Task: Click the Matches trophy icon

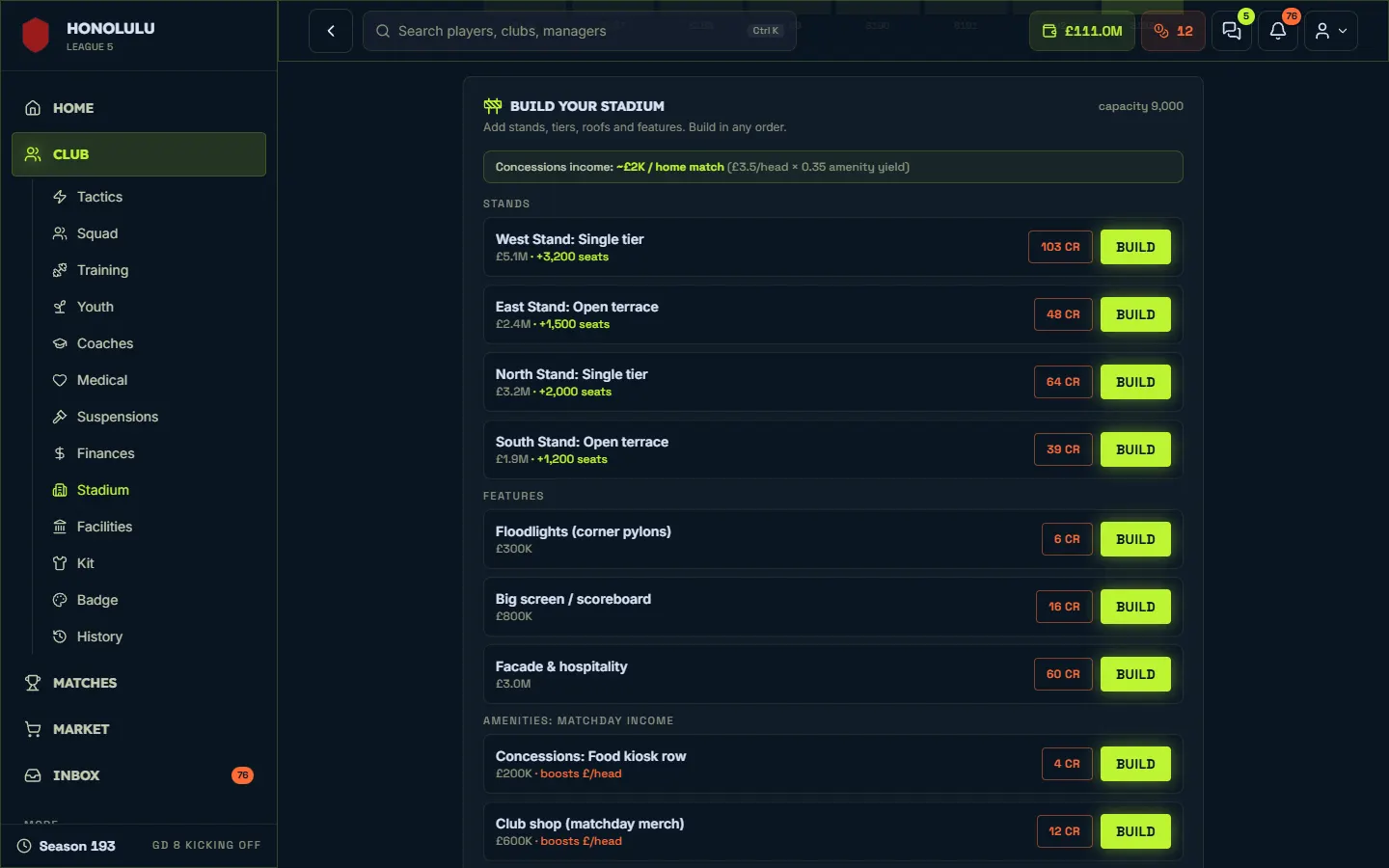Action: (33, 683)
